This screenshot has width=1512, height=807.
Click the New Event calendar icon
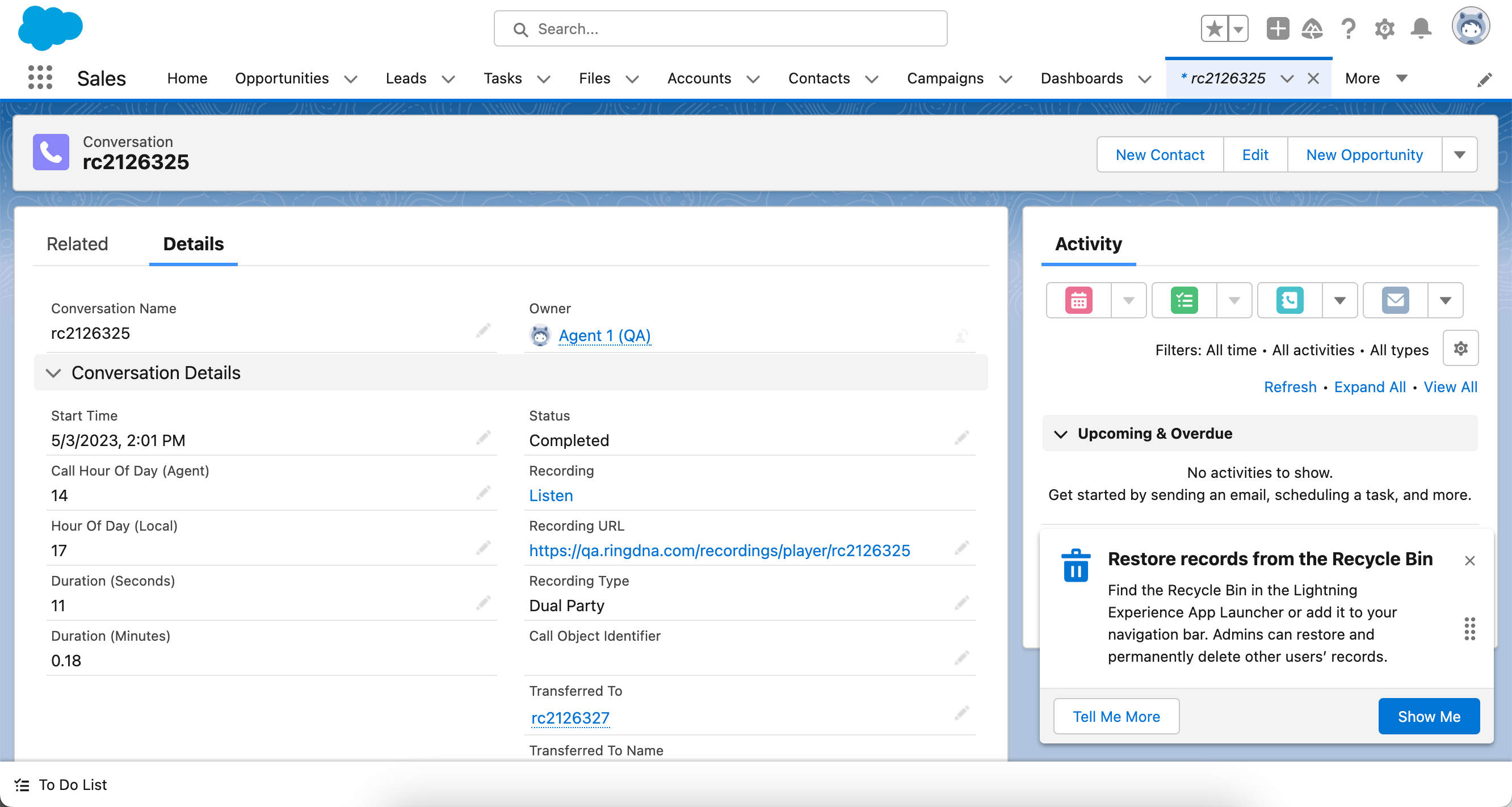1078,301
